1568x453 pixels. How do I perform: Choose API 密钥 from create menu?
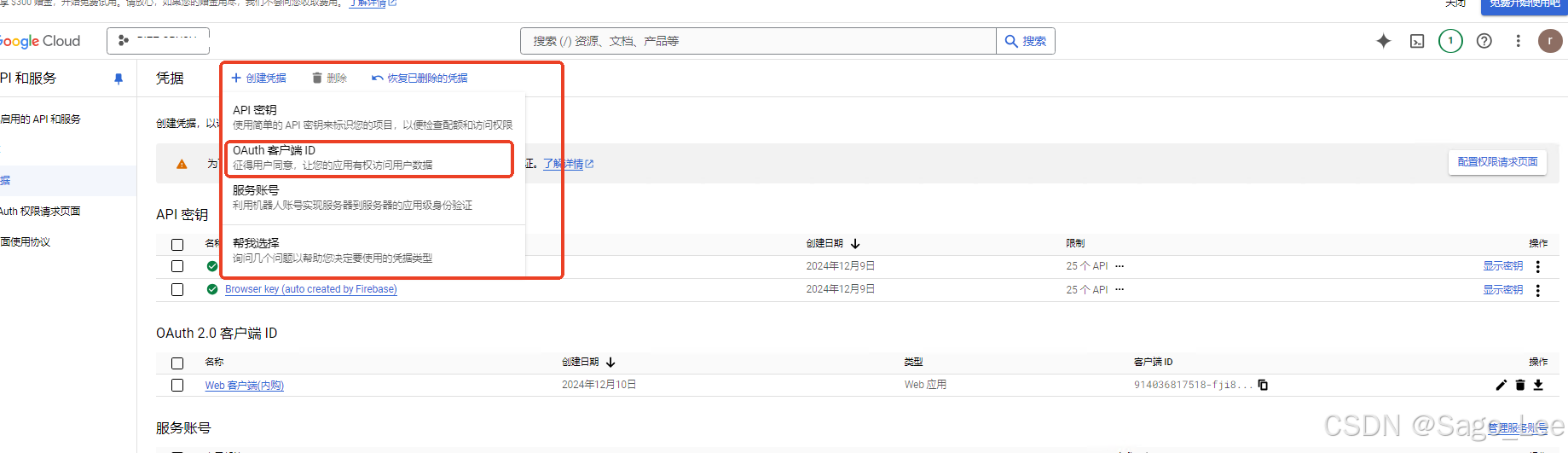click(x=373, y=117)
